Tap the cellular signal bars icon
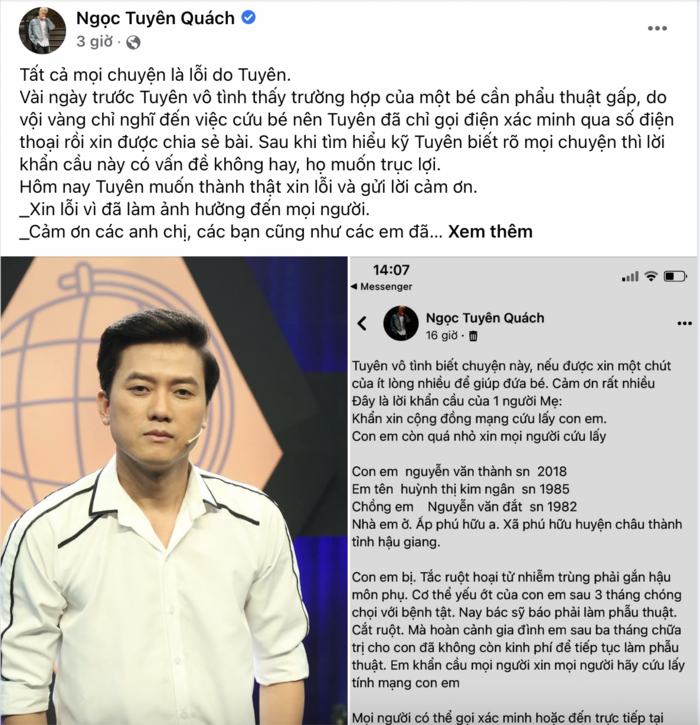 pyautogui.click(x=630, y=276)
